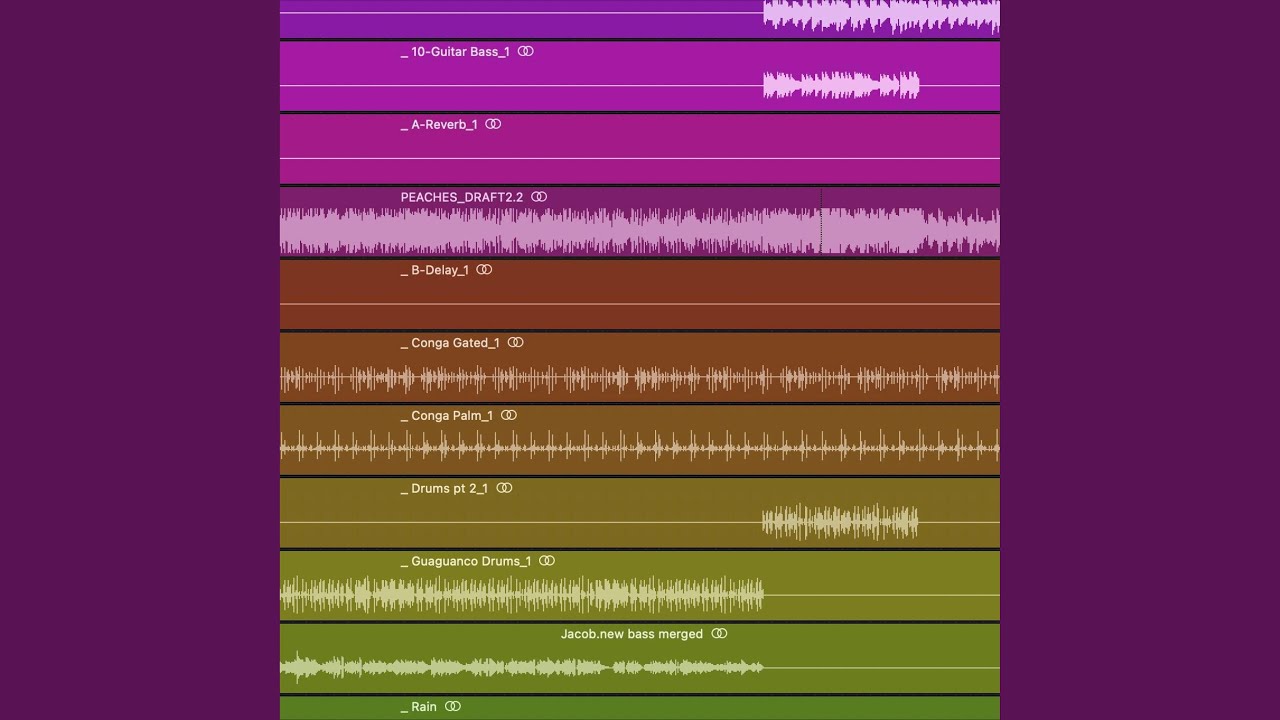The image size is (1280, 720).
Task: Select the "_ A-Reverb_1" region name
Action: pos(439,125)
